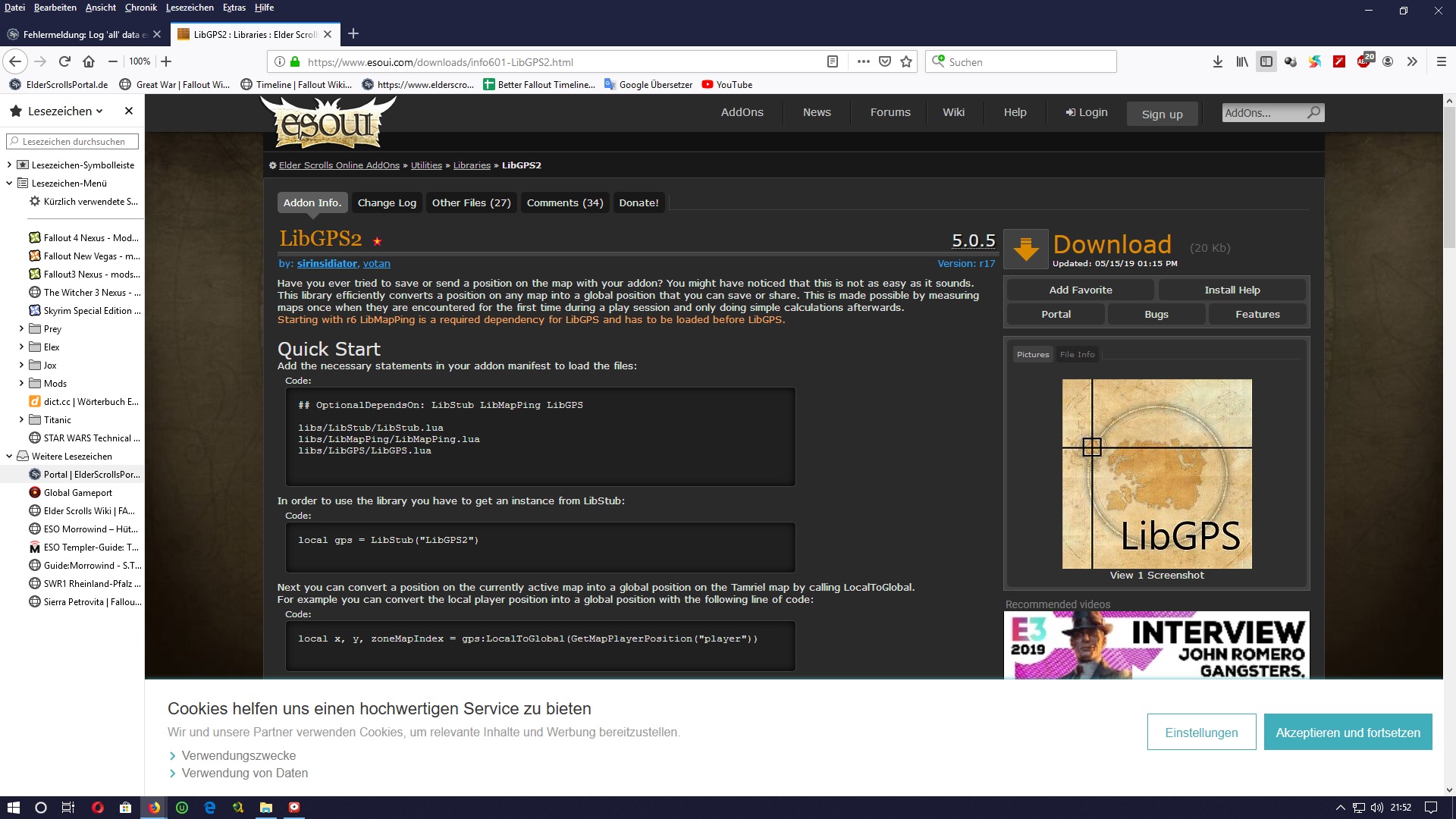Toggle reader view icon in address bar

[832, 61]
